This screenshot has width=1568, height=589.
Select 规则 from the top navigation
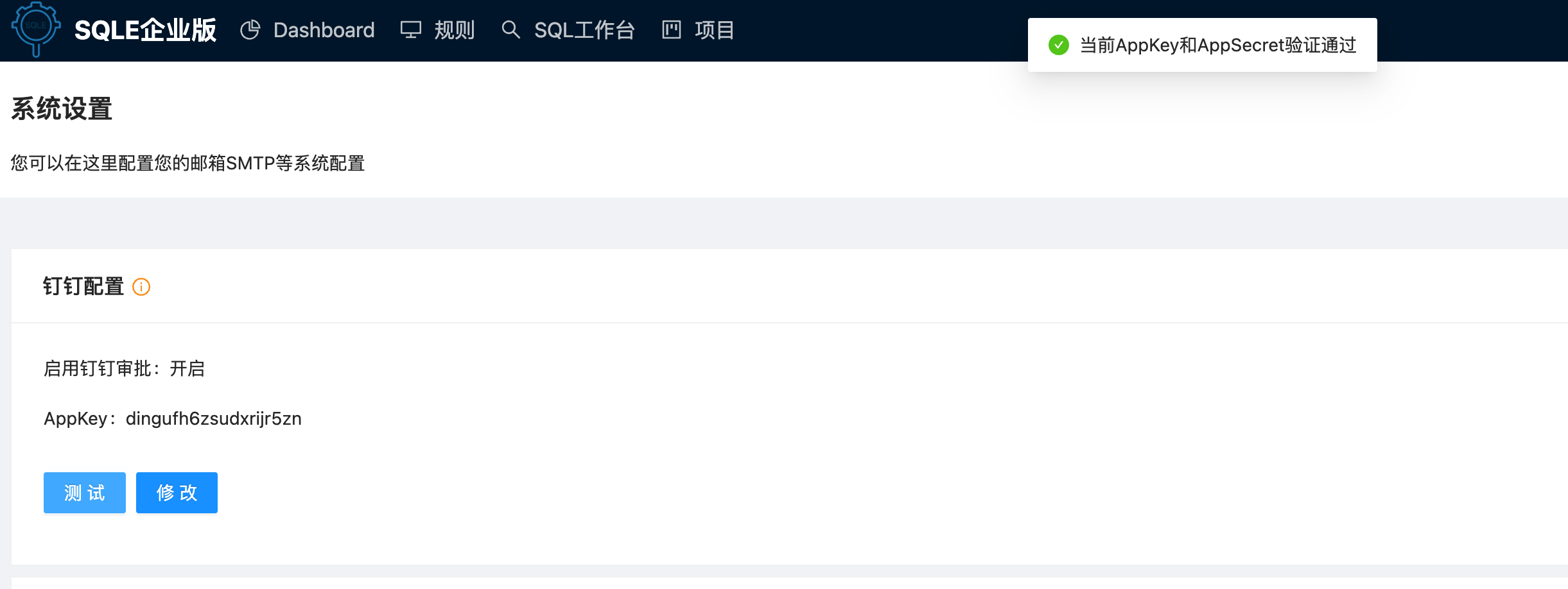[454, 30]
